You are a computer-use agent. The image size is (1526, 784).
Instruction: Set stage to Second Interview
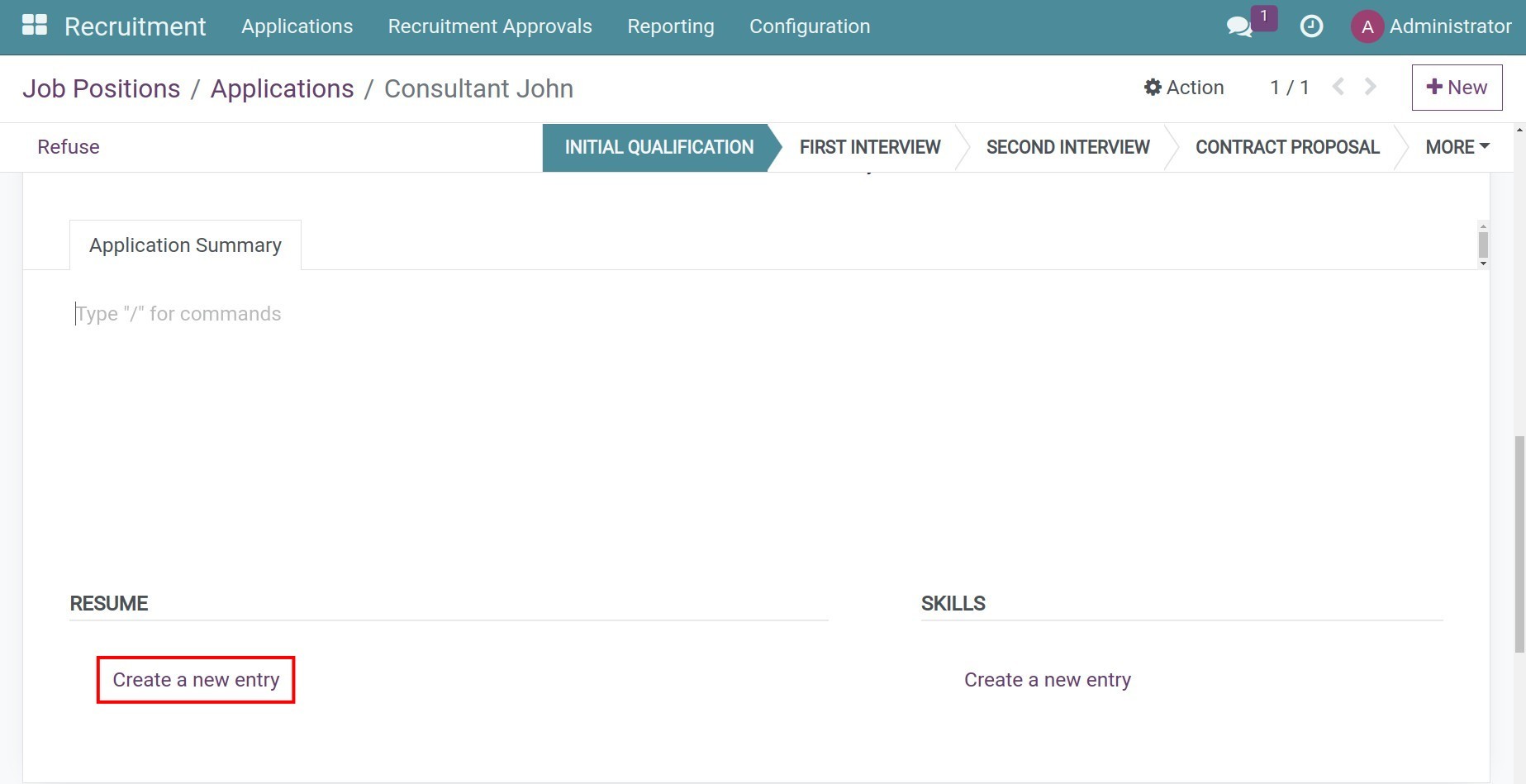point(1067,147)
